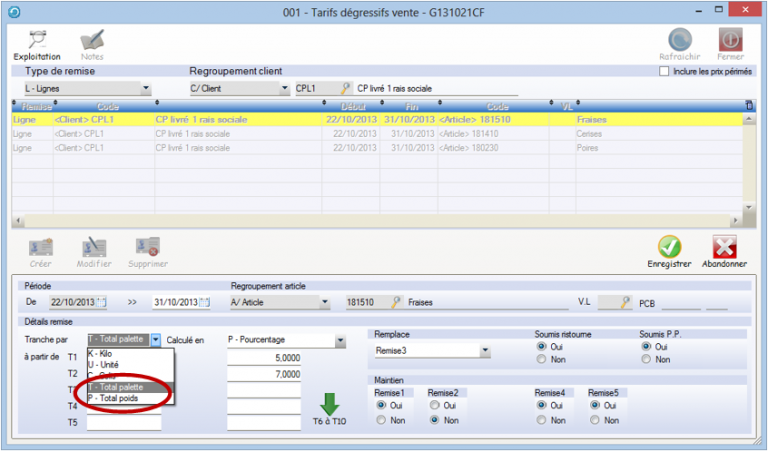Select Non under Soumis ristourne
Screen dimensions: 768x452
(542, 359)
